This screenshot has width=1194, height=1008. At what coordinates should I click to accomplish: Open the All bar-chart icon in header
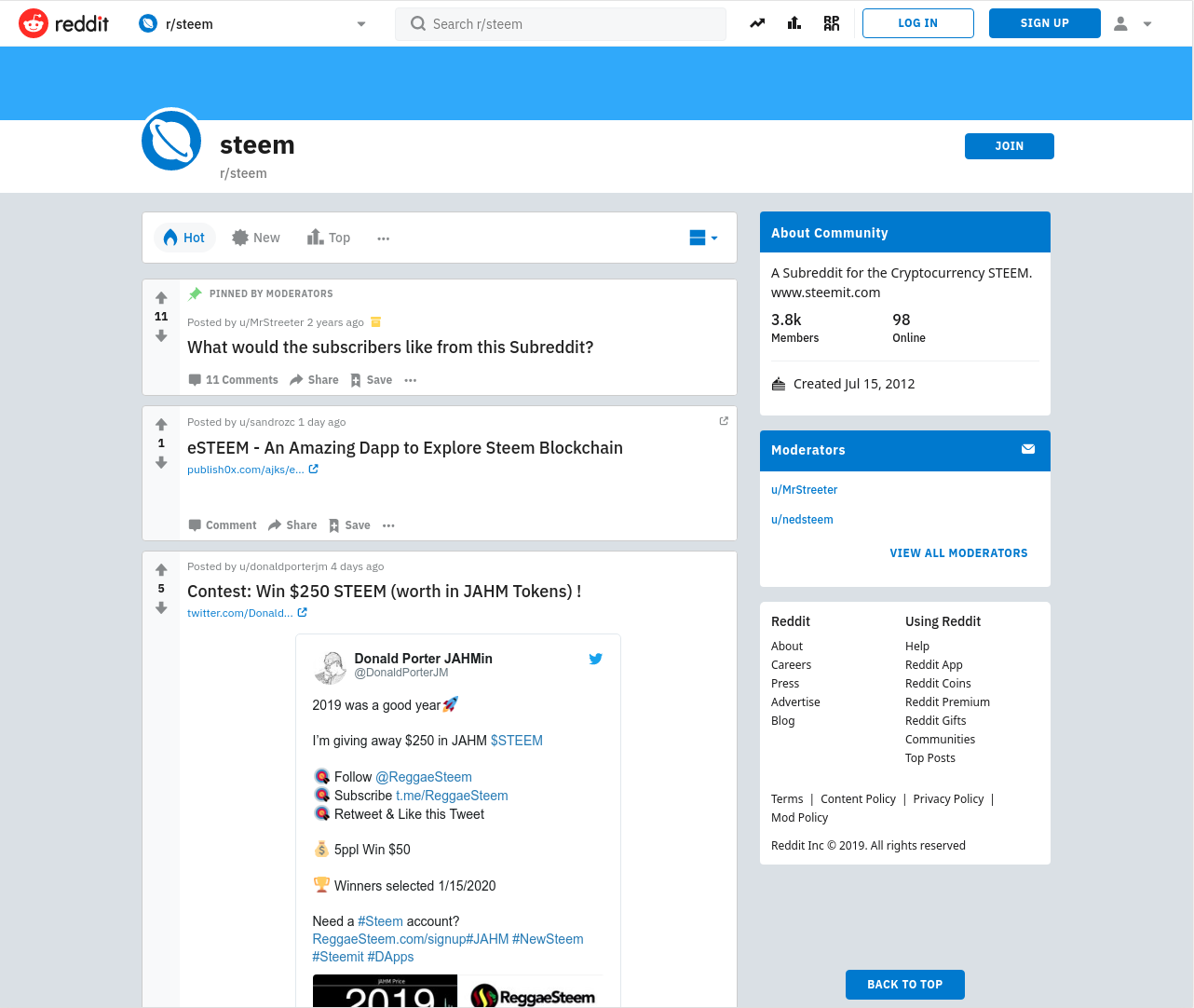click(x=794, y=23)
